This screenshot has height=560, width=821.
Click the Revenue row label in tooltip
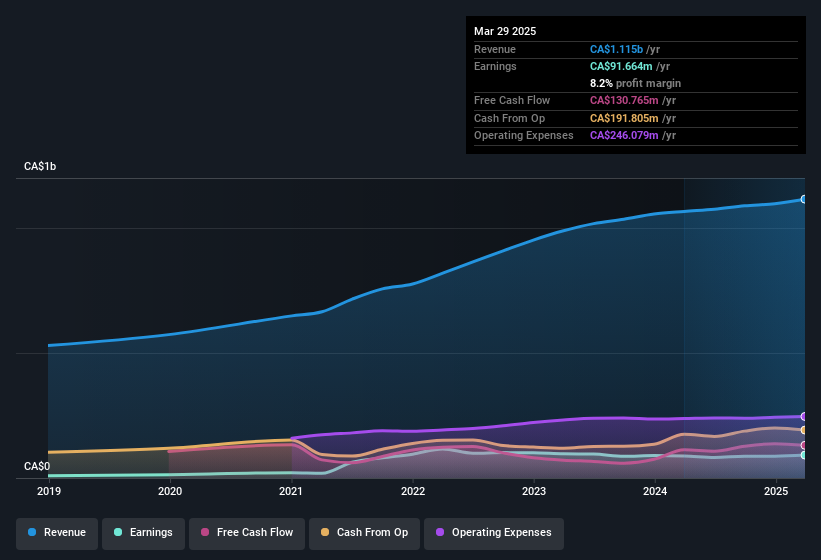tap(495, 49)
